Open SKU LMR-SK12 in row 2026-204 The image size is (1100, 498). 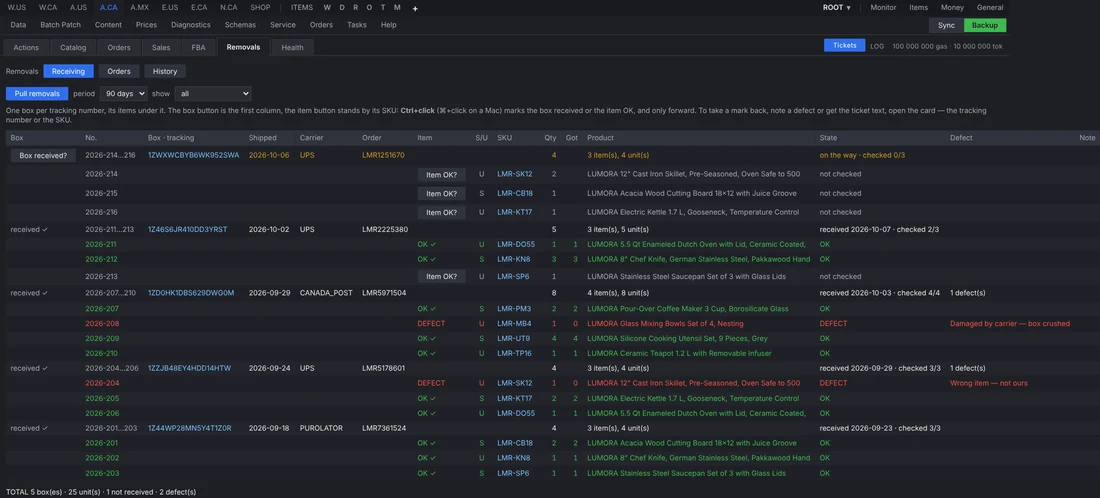515,383
